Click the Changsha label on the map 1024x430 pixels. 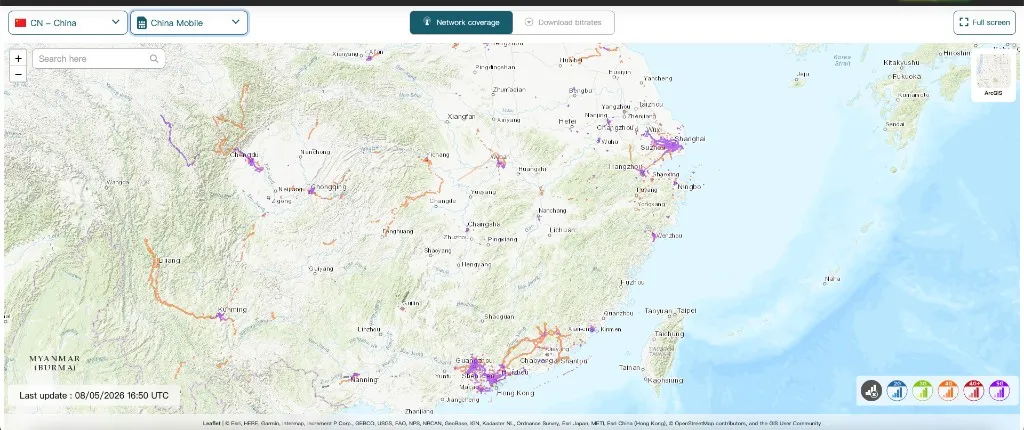coord(484,224)
